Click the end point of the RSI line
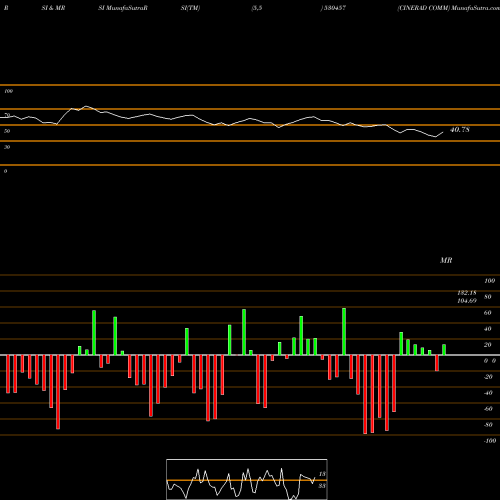This screenshot has height=500, width=500. pyautogui.click(x=443, y=132)
